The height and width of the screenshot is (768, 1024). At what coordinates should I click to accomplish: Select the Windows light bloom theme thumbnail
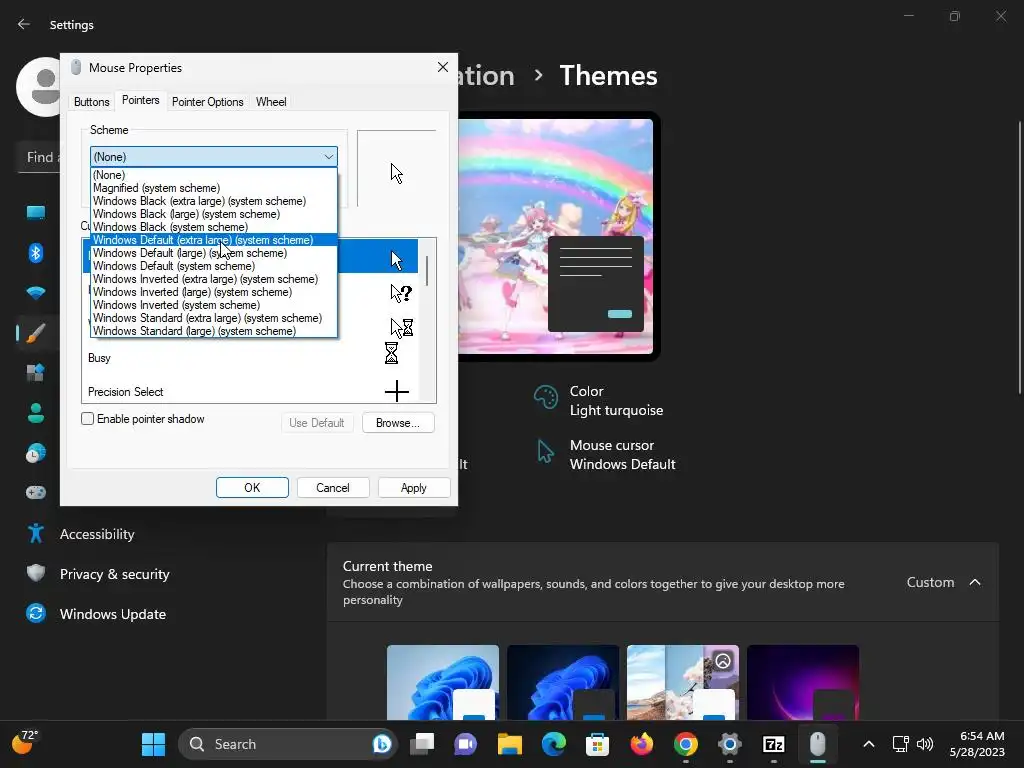coord(443,682)
